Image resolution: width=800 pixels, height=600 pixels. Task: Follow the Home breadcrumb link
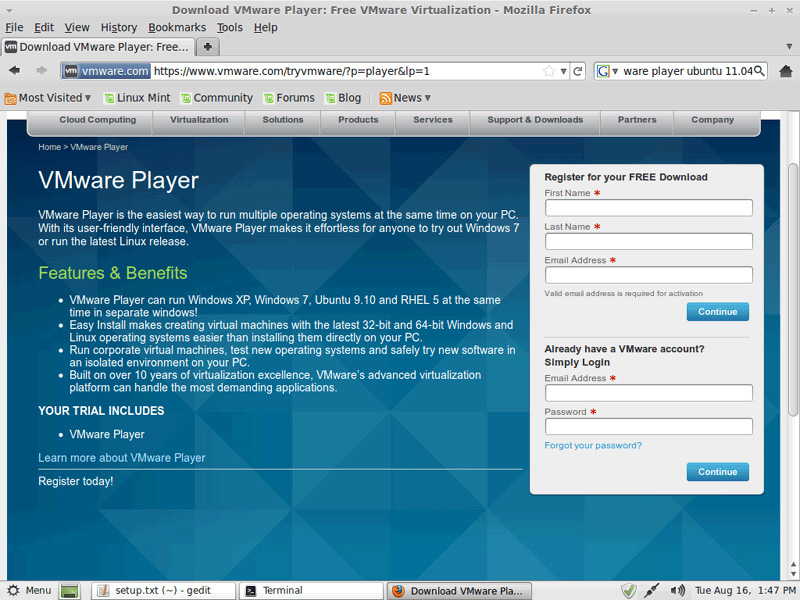(x=49, y=147)
